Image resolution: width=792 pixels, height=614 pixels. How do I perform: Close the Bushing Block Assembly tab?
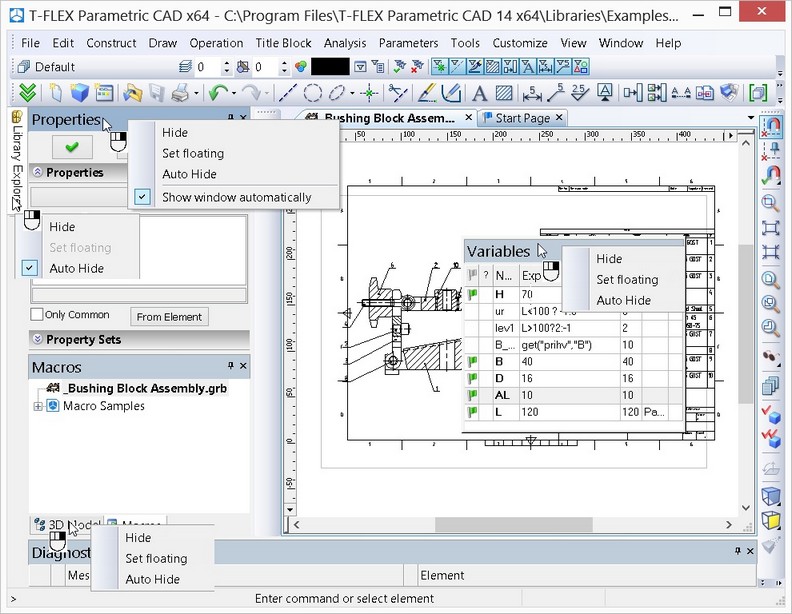click(468, 118)
